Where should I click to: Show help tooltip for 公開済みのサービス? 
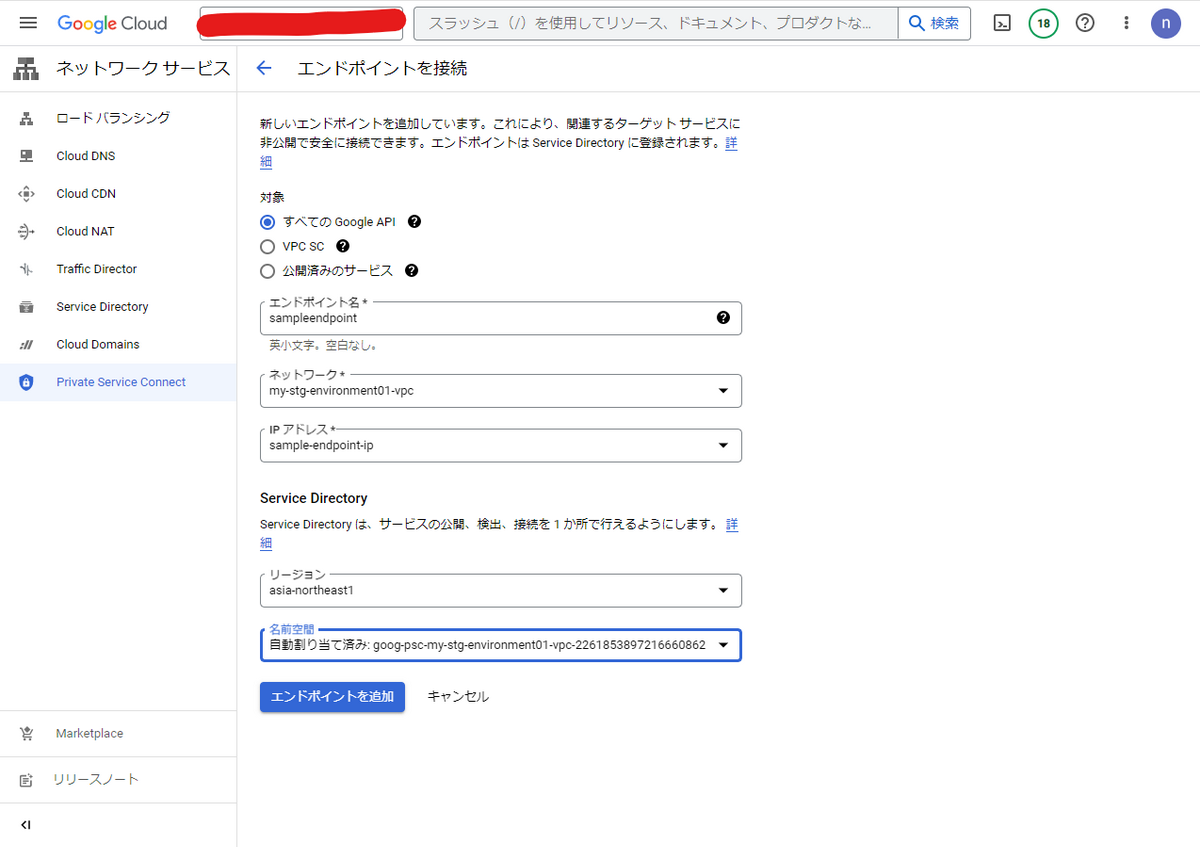point(411,270)
